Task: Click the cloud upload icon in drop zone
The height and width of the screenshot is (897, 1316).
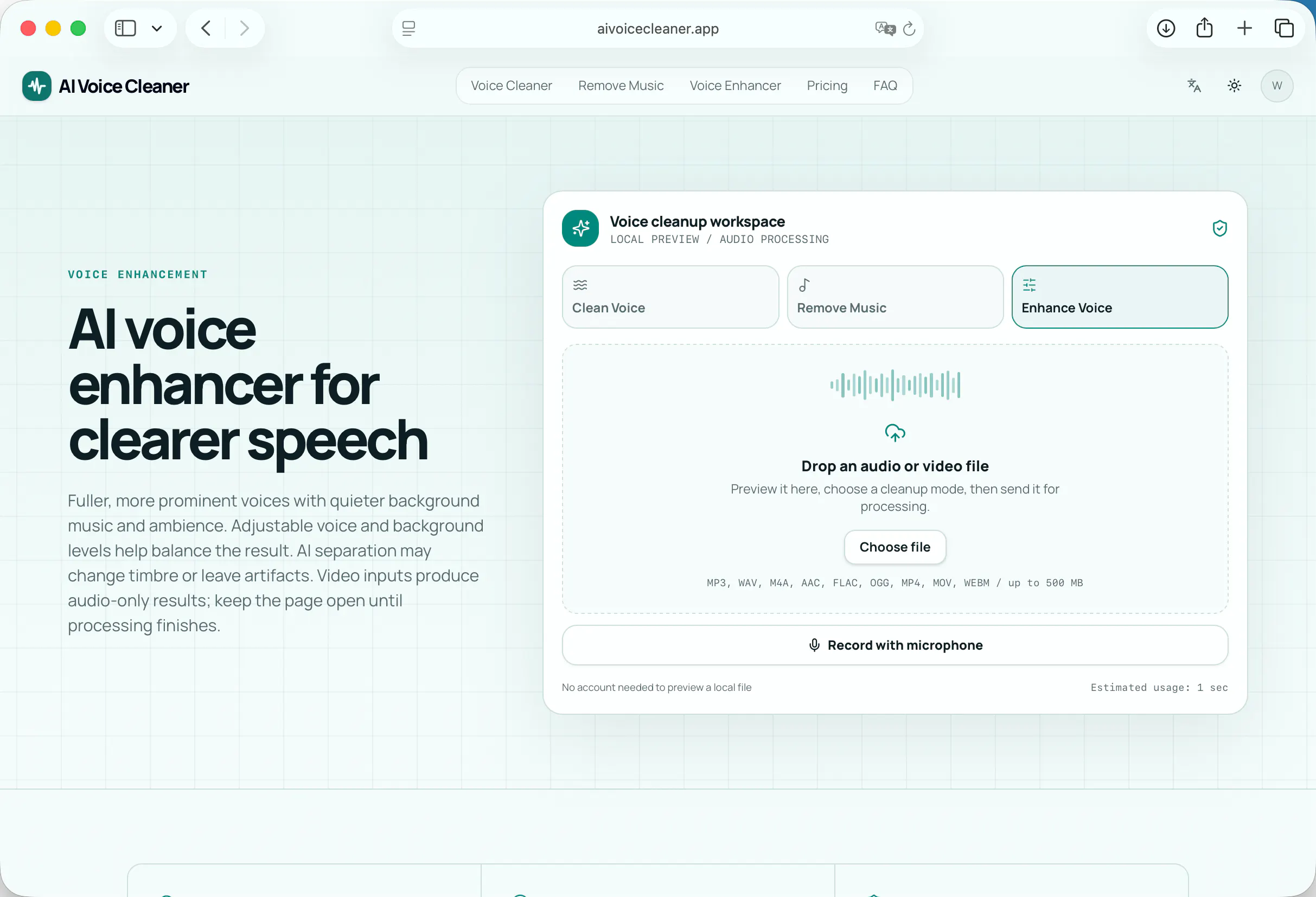Action: pos(895,433)
